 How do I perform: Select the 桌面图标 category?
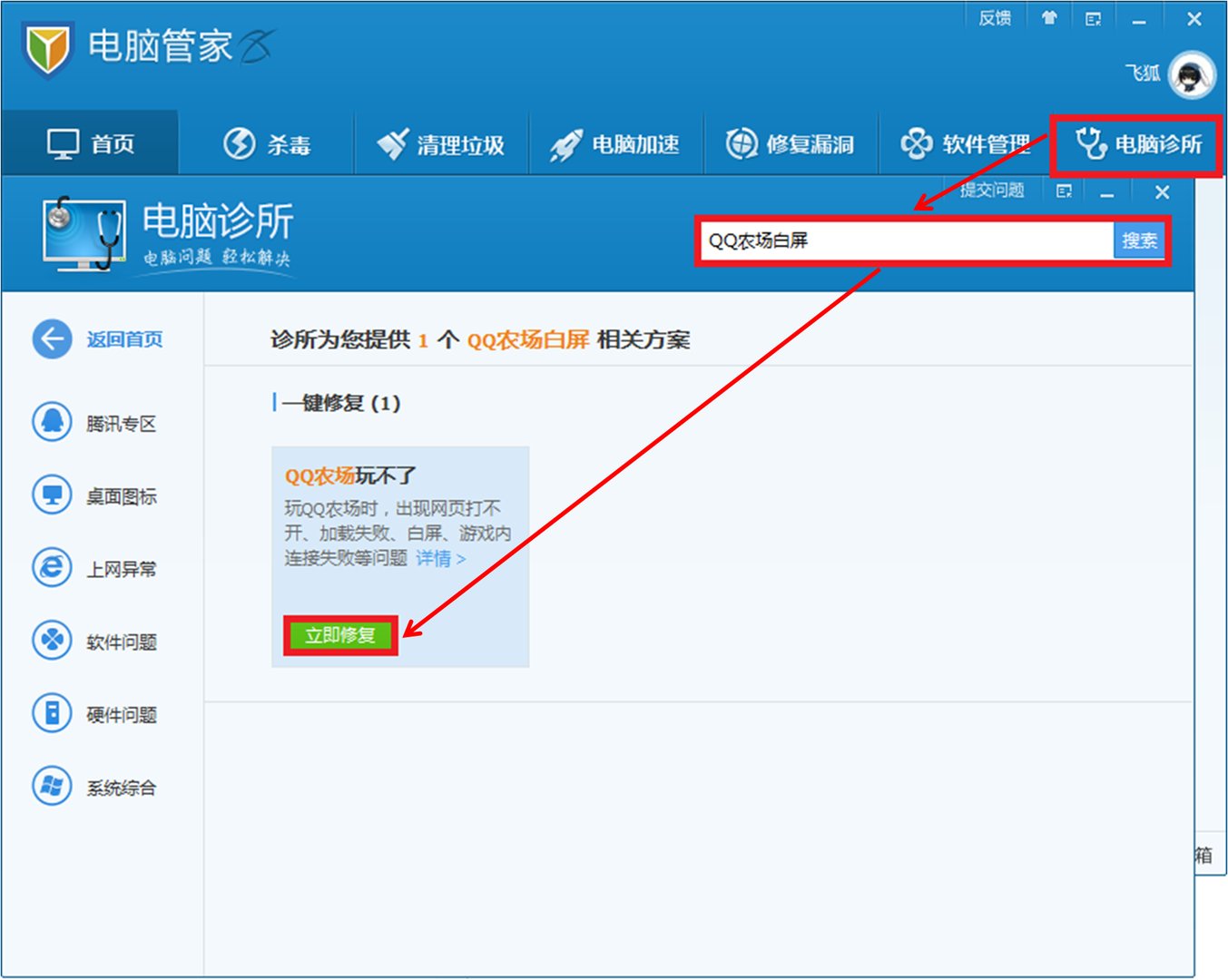tap(94, 495)
